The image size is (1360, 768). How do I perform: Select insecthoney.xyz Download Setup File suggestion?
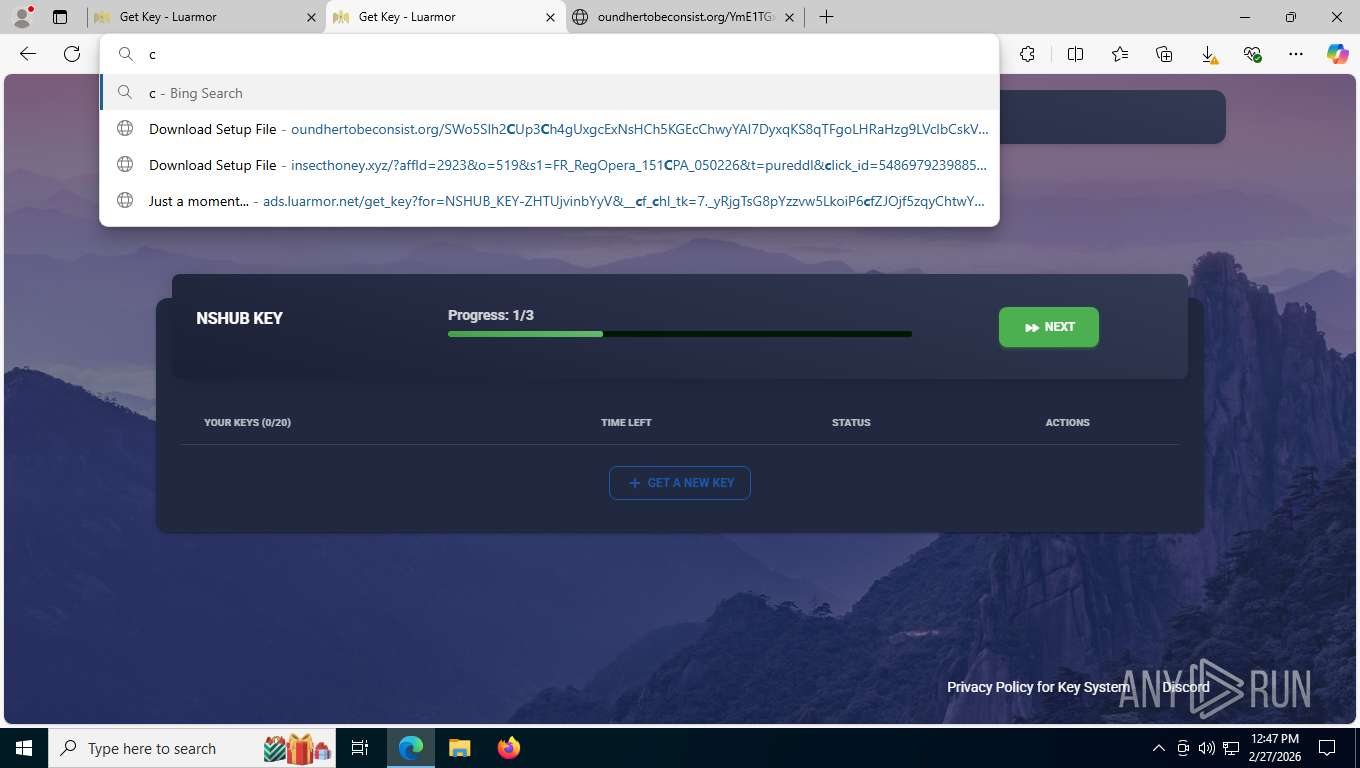tap(549, 165)
